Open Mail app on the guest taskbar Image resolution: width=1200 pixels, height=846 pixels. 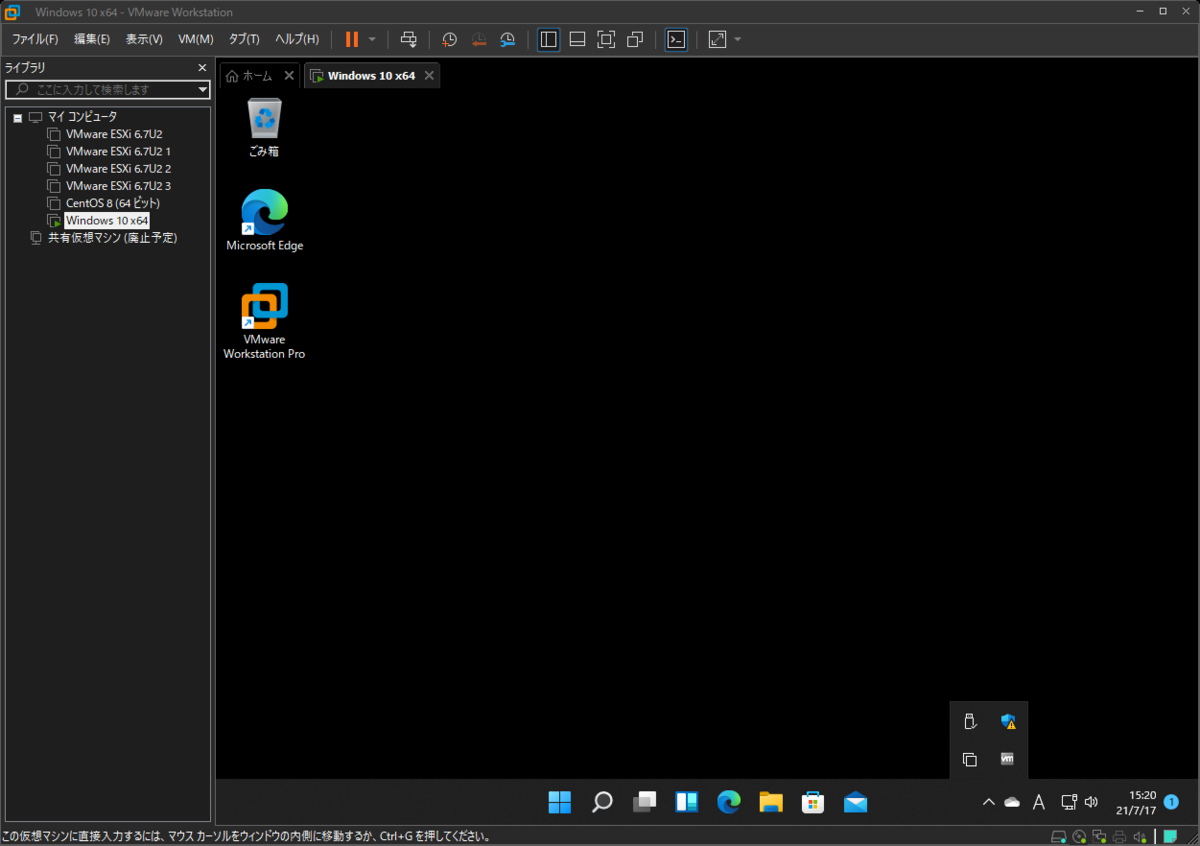click(x=855, y=802)
